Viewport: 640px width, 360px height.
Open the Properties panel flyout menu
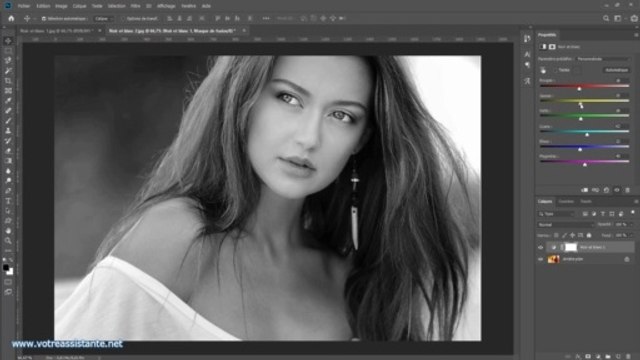coord(636,35)
